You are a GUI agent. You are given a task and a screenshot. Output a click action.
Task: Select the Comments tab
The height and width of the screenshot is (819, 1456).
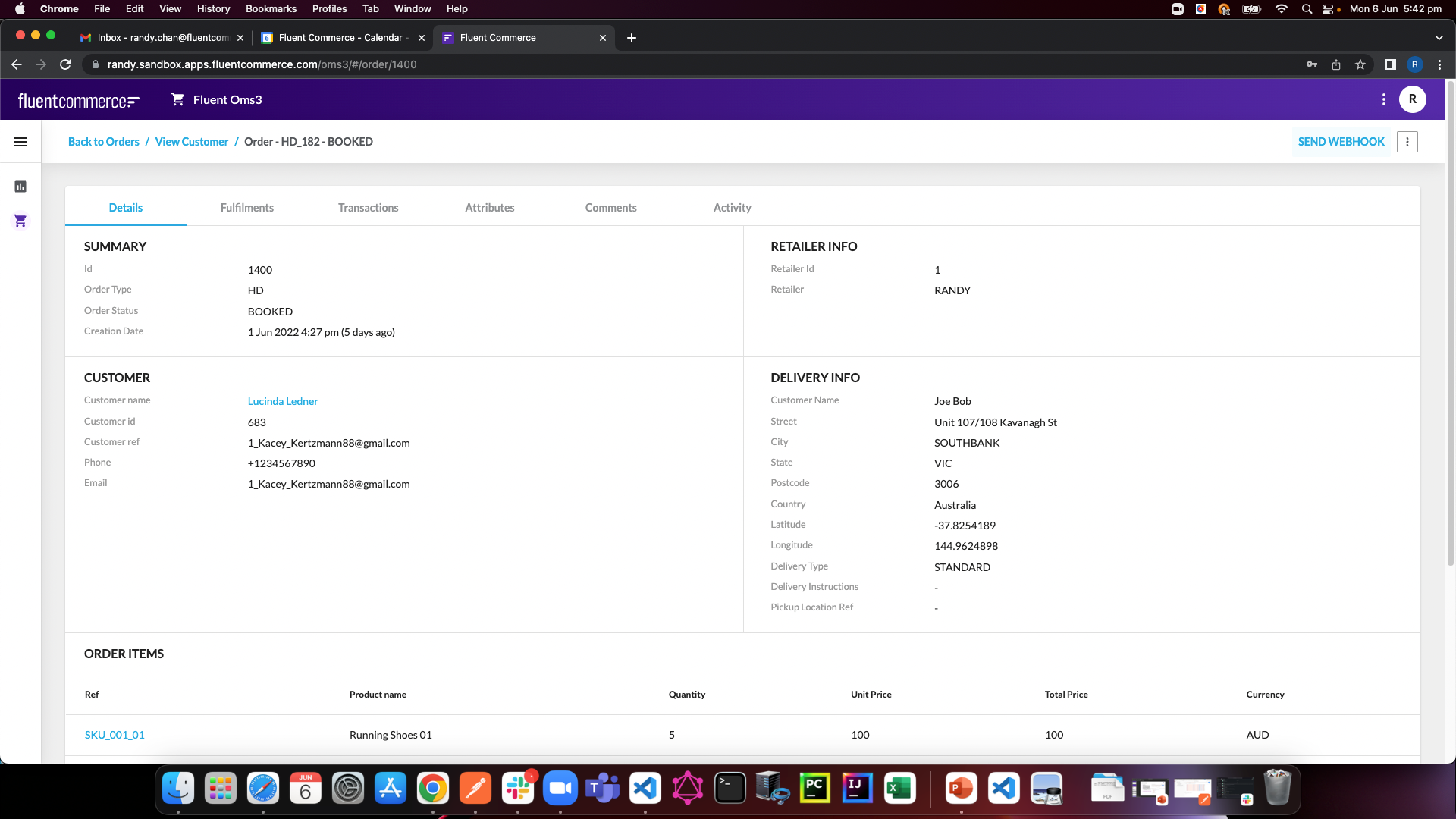(x=611, y=207)
